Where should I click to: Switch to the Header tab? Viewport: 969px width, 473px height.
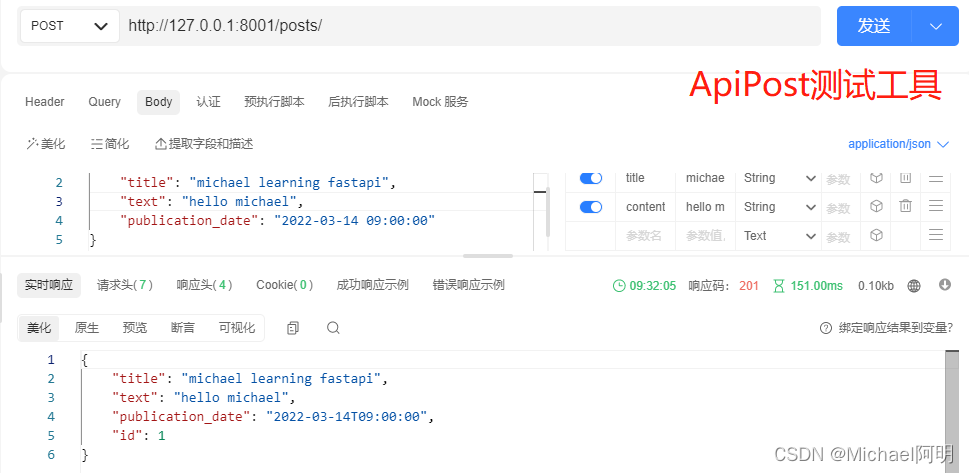click(44, 102)
